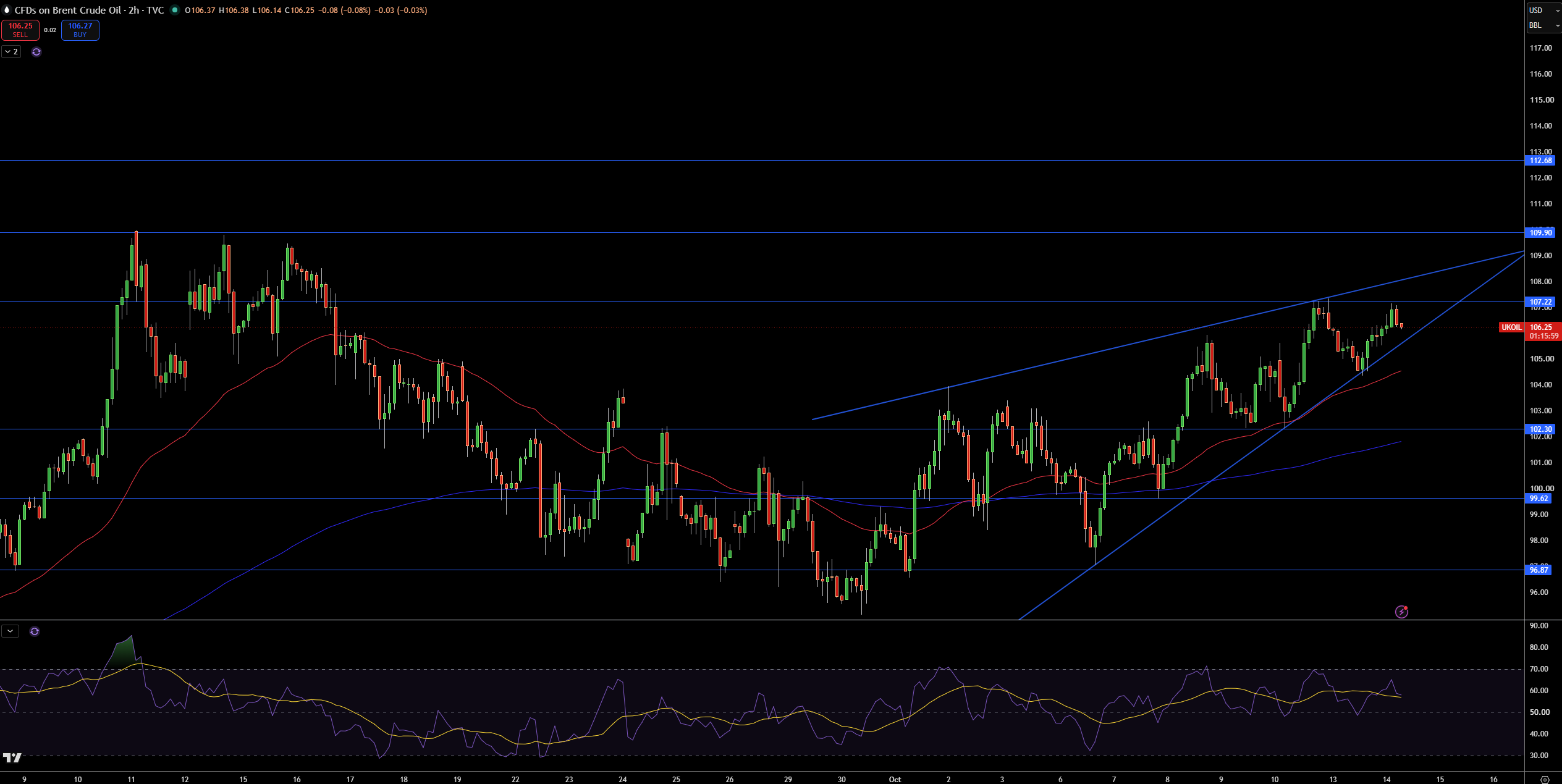Click the 0.02 spread value
This screenshot has width=1562, height=784.
tap(50, 30)
